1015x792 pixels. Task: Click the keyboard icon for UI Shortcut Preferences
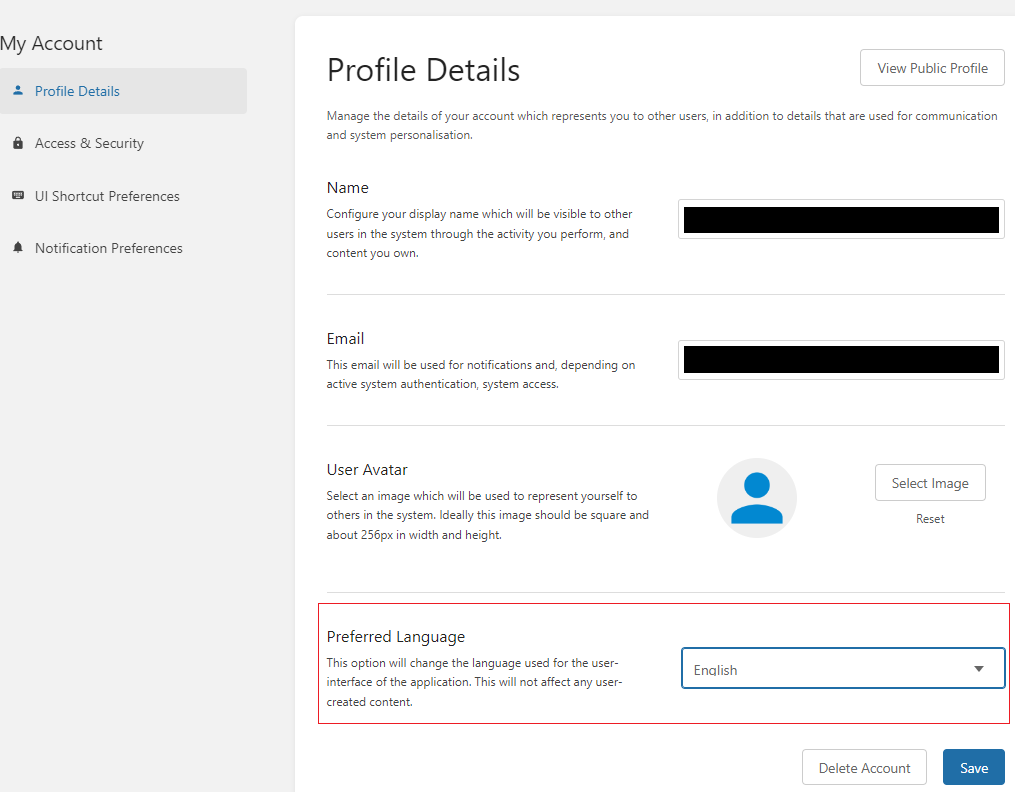click(18, 196)
